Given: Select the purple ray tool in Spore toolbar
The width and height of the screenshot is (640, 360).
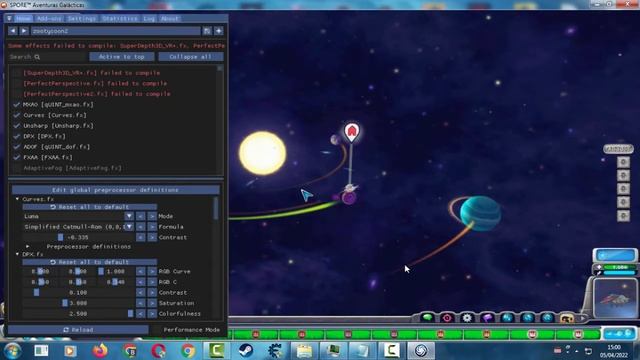Looking at the screenshot, I should point(487,318).
